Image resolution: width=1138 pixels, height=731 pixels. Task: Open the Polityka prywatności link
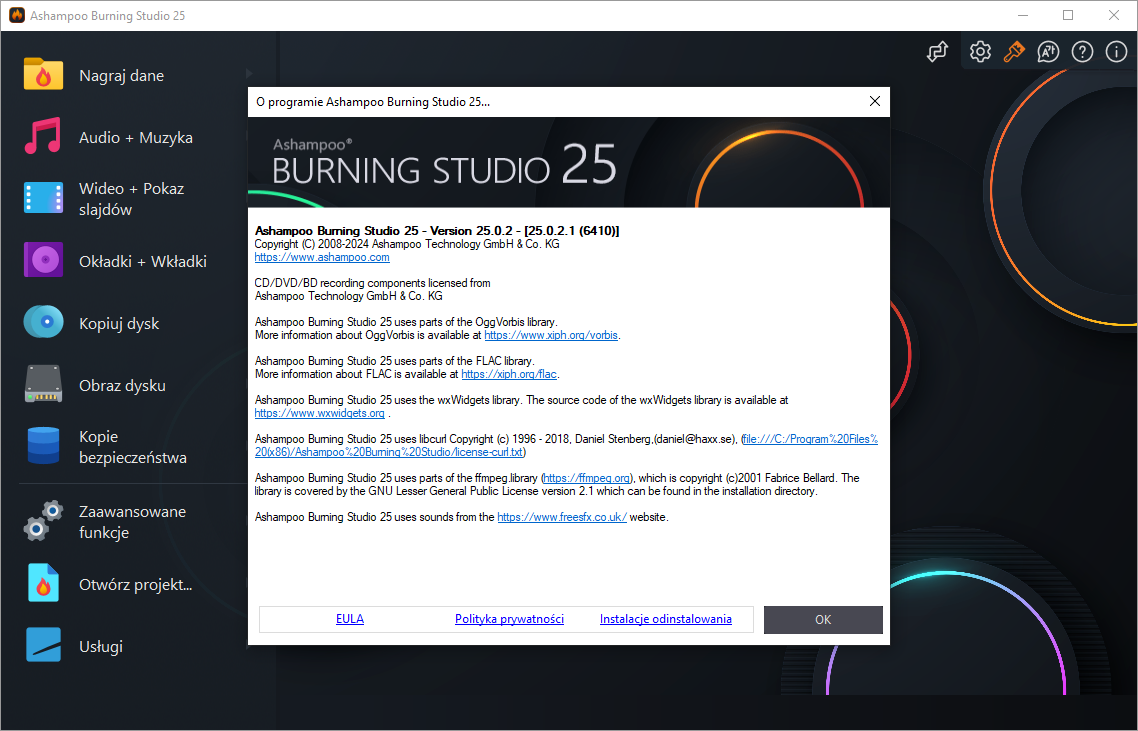pyautogui.click(x=509, y=619)
